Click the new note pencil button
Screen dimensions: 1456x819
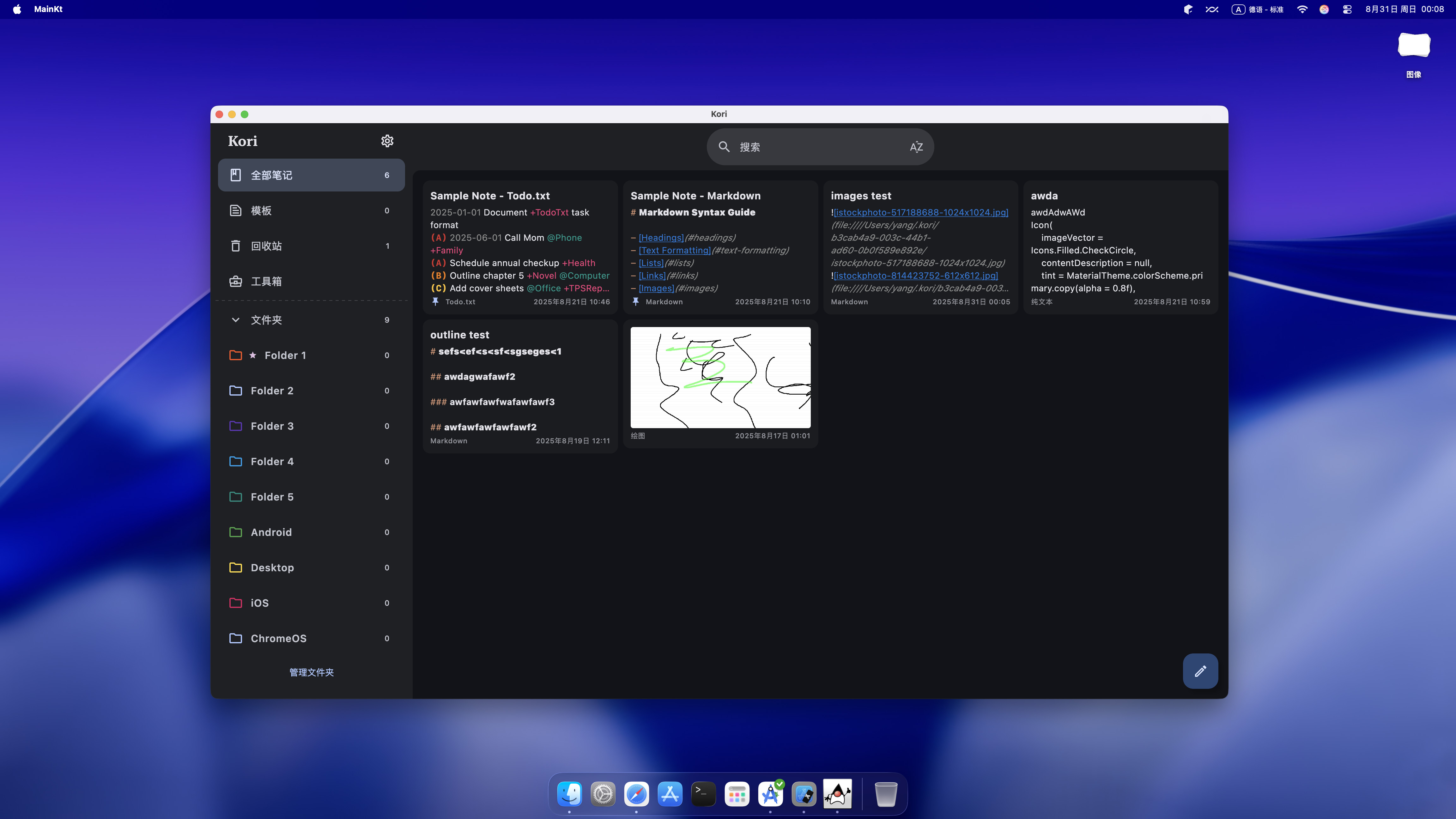point(1200,671)
